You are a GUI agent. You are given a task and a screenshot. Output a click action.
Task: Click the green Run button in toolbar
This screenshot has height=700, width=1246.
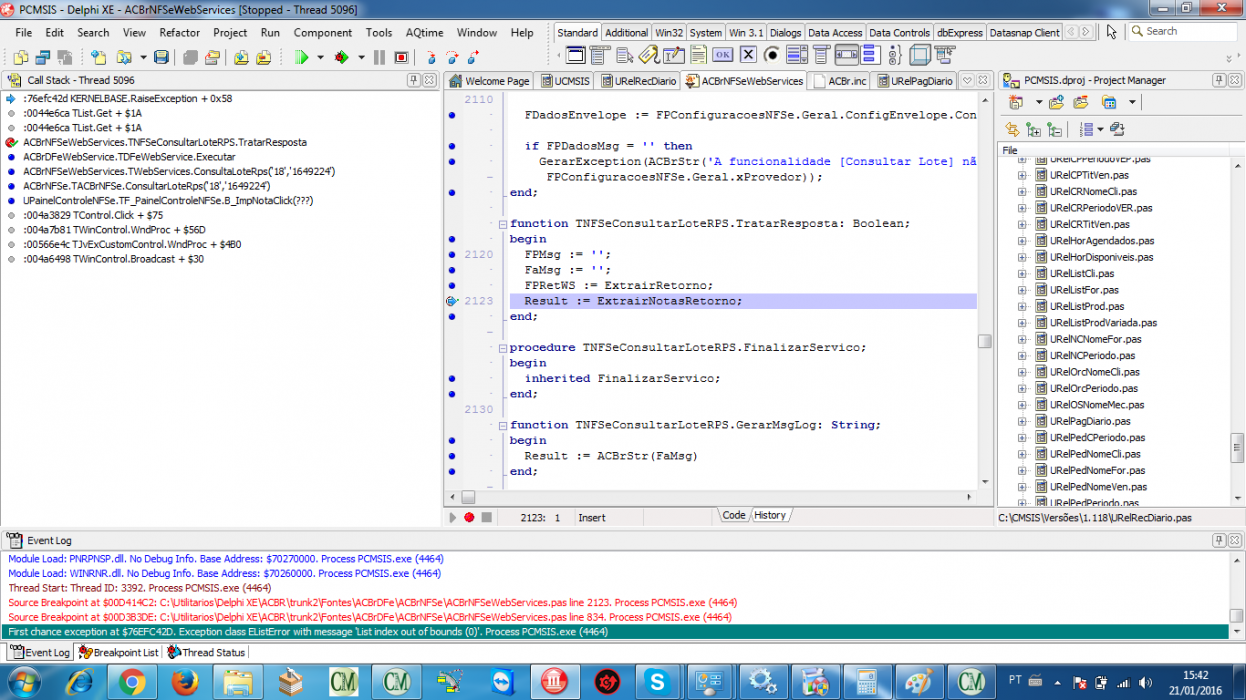pos(301,57)
